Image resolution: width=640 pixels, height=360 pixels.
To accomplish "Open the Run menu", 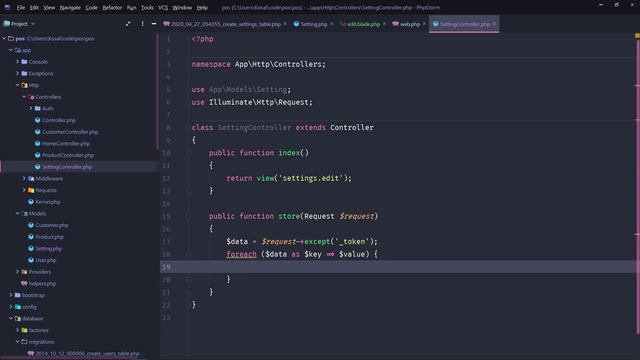I will 131,8.
